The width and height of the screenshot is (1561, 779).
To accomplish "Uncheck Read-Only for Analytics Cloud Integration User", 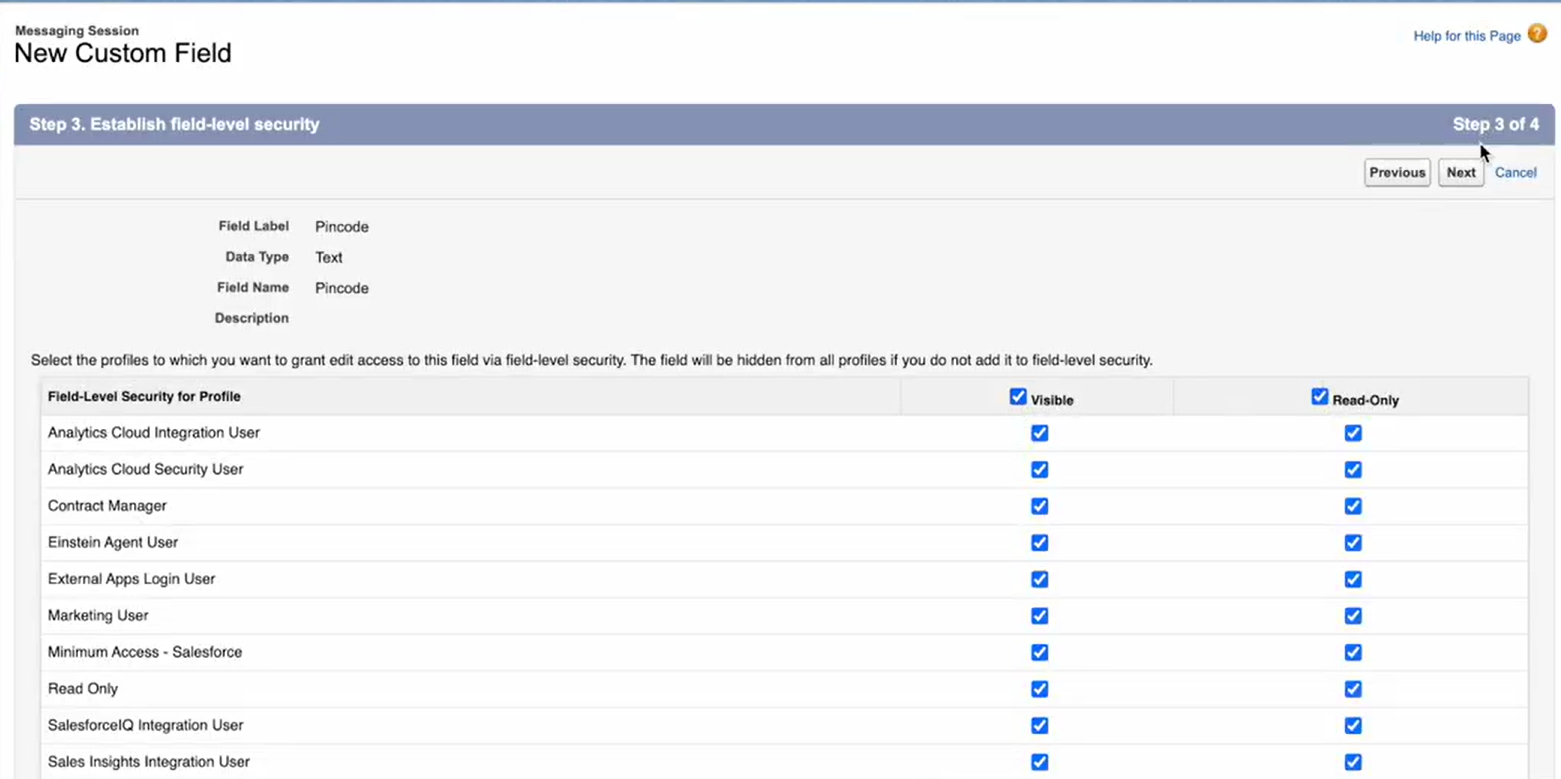I will tap(1352, 433).
